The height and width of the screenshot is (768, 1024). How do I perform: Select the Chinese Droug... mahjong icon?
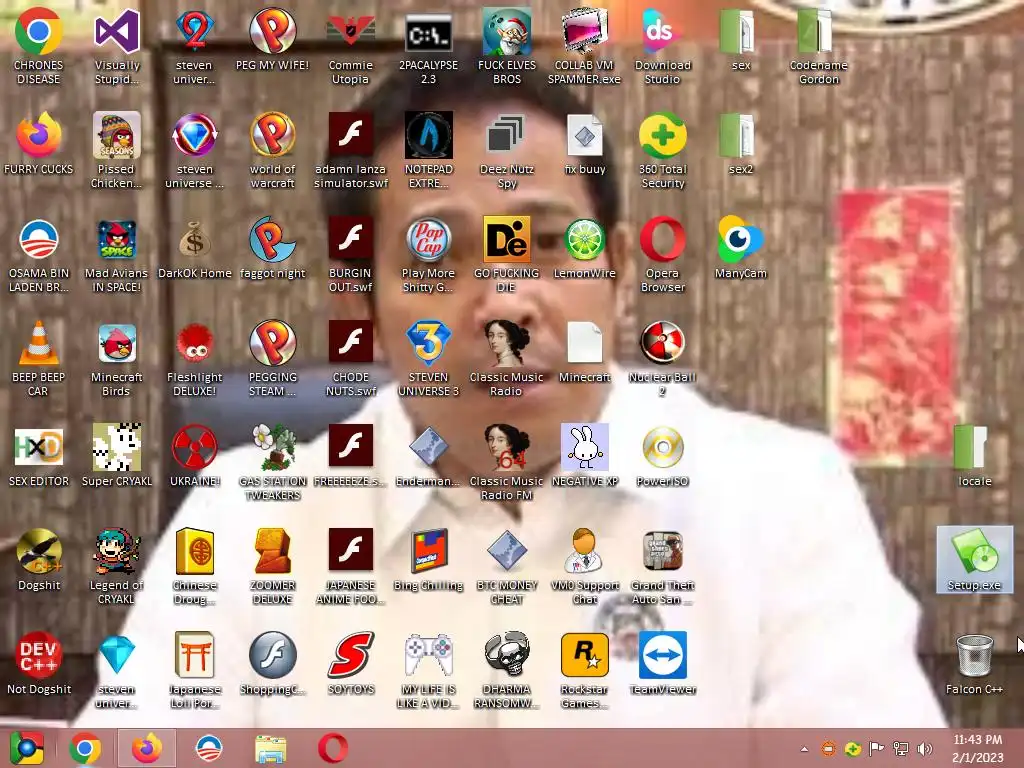[195, 566]
